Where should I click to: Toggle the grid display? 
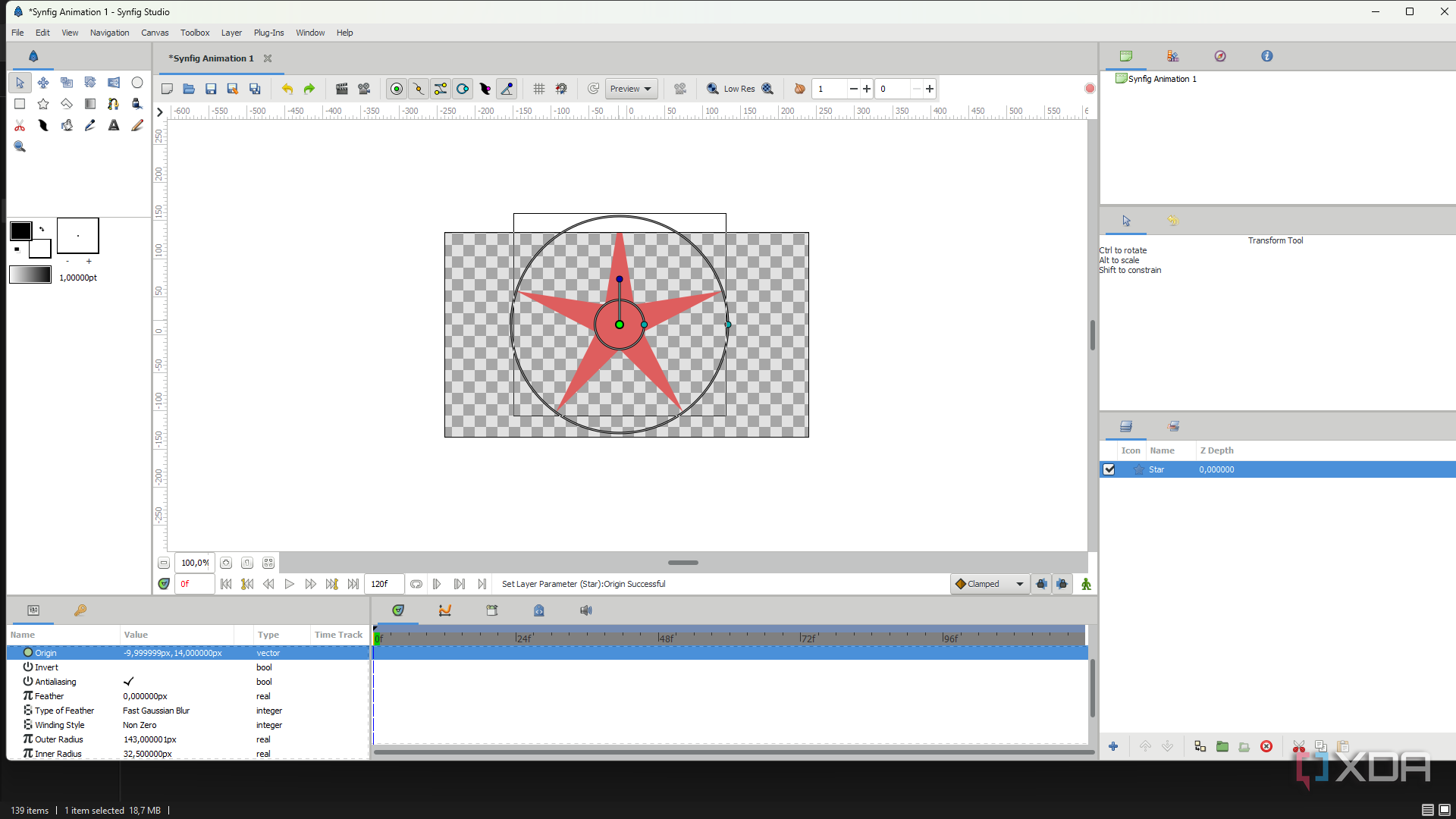tap(539, 89)
